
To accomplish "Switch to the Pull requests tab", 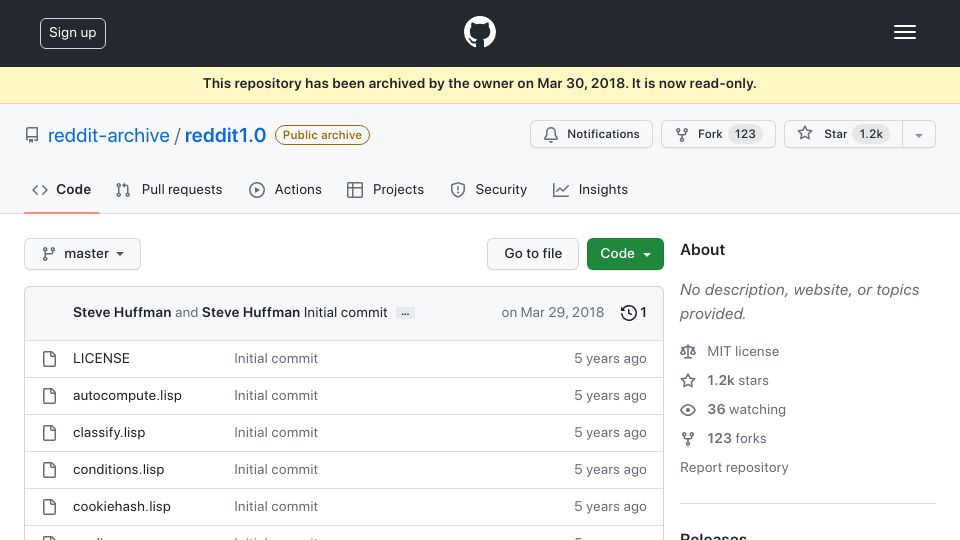I will click(169, 190).
